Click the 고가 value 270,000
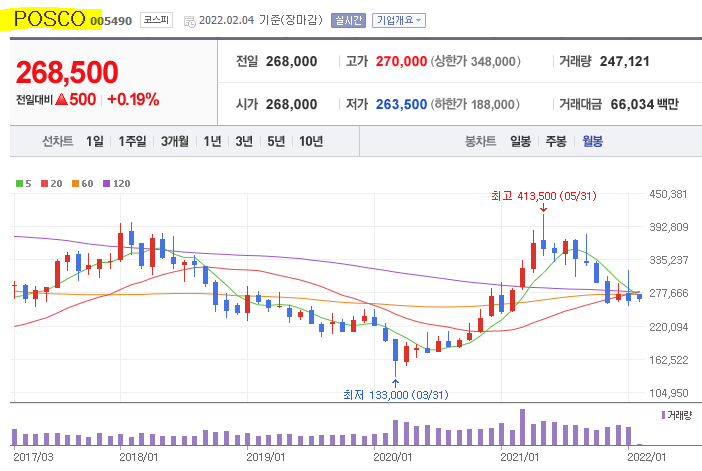 point(401,61)
